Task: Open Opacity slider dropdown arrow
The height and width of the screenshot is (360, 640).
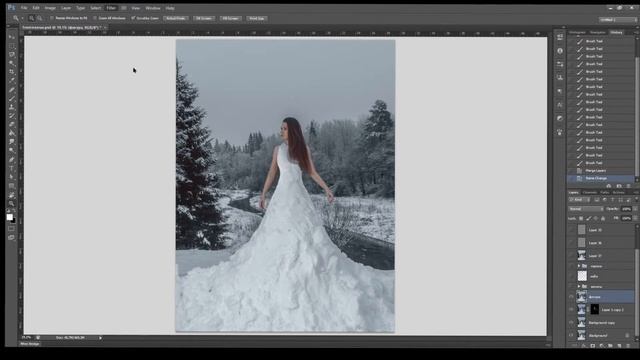Action: 635,209
